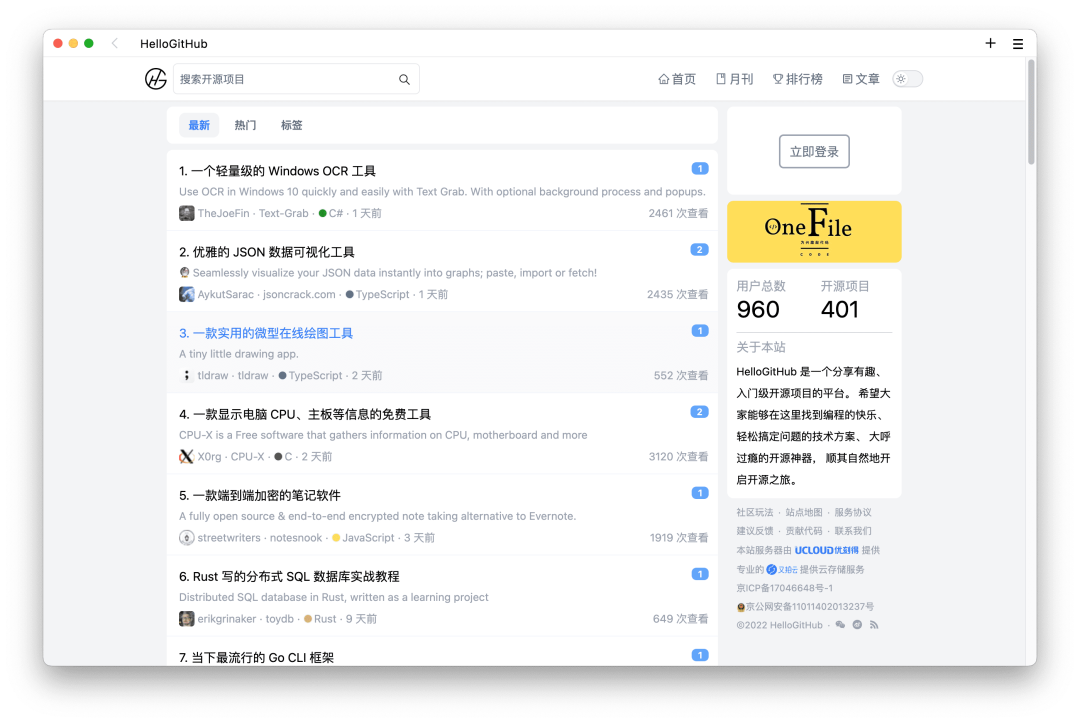
Task: Click AykutSarac avatar icon
Action: click(x=187, y=295)
